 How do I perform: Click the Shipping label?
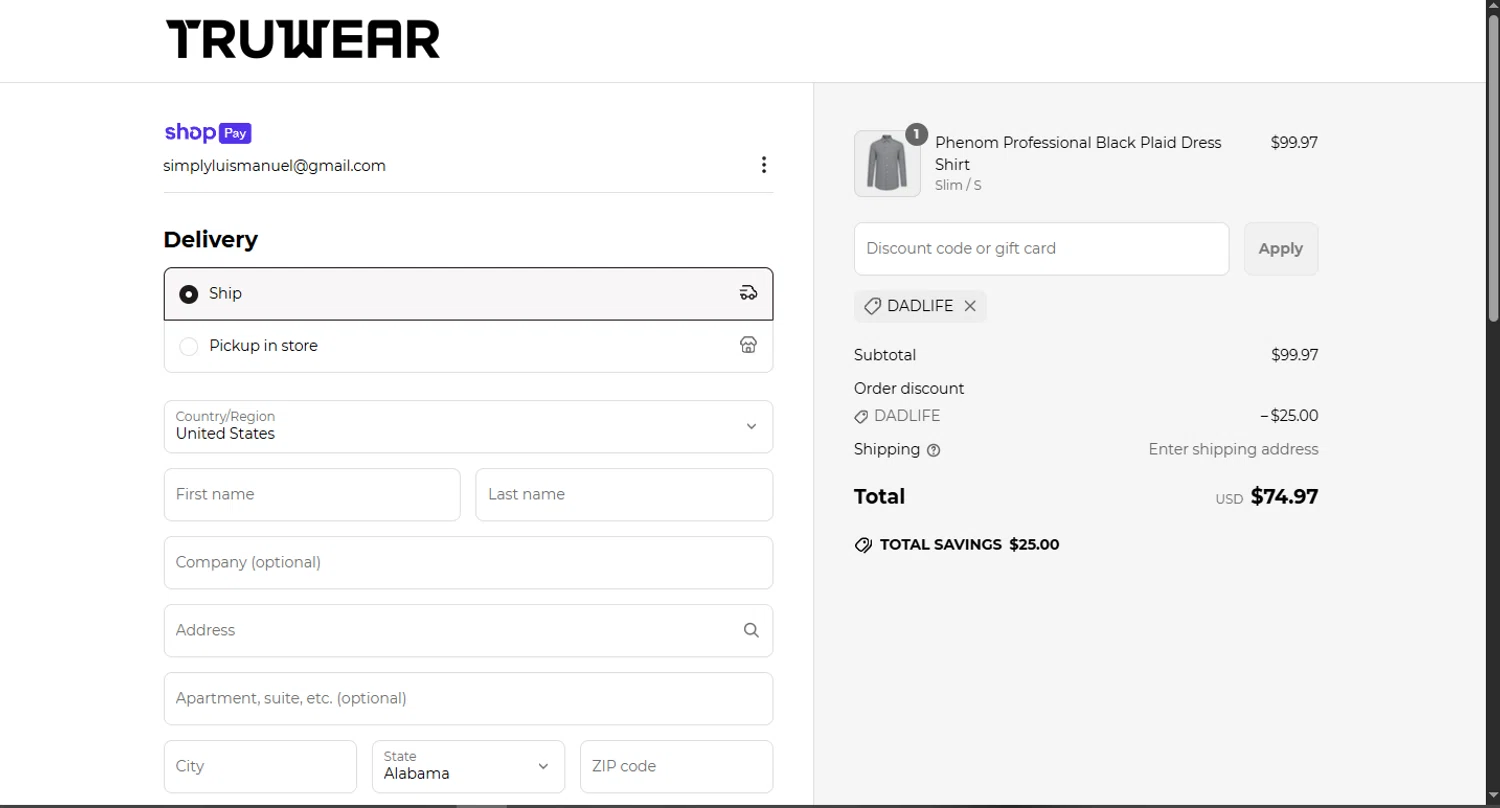887,450
